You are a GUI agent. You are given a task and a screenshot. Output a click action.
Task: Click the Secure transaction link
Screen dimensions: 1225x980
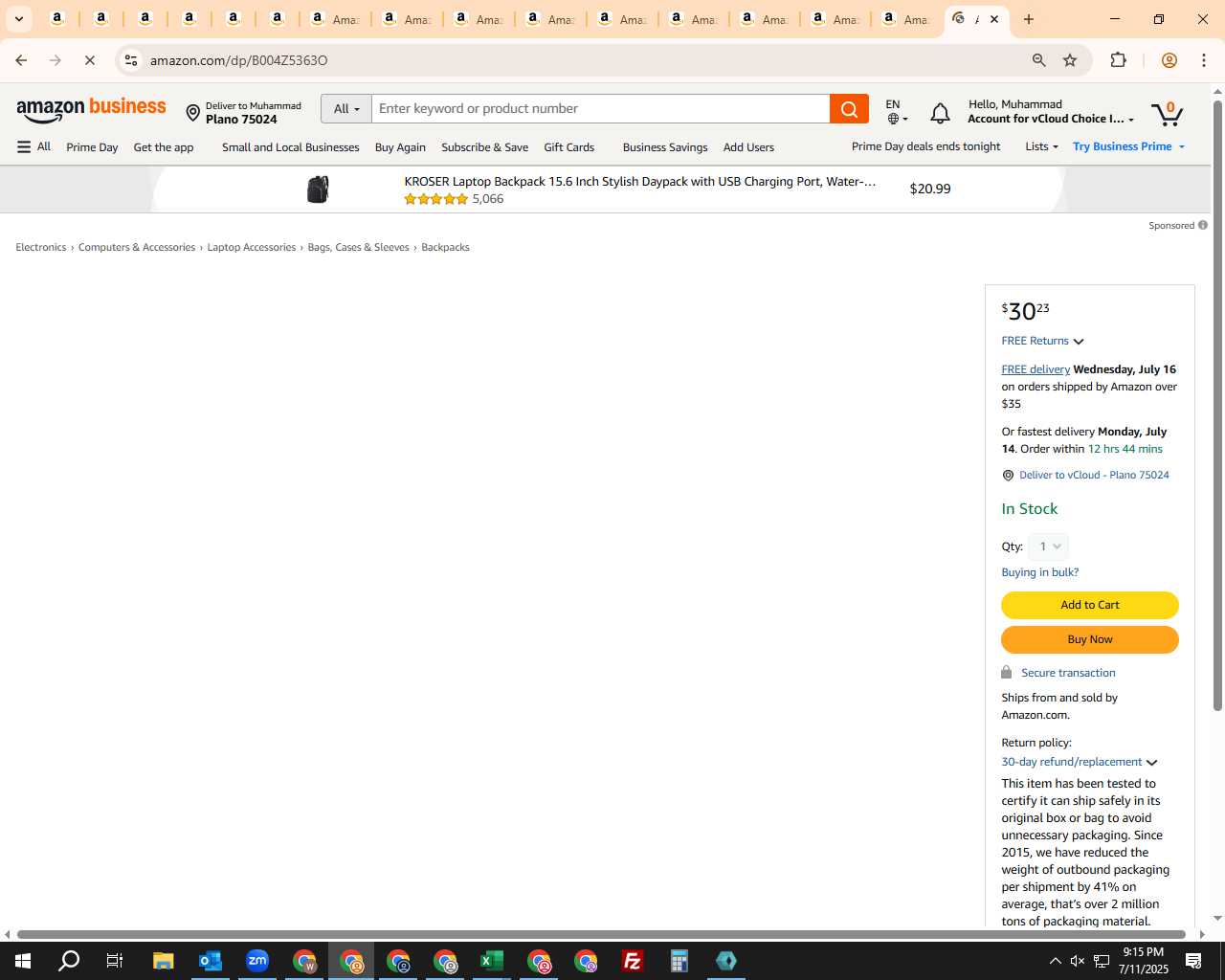tap(1068, 673)
